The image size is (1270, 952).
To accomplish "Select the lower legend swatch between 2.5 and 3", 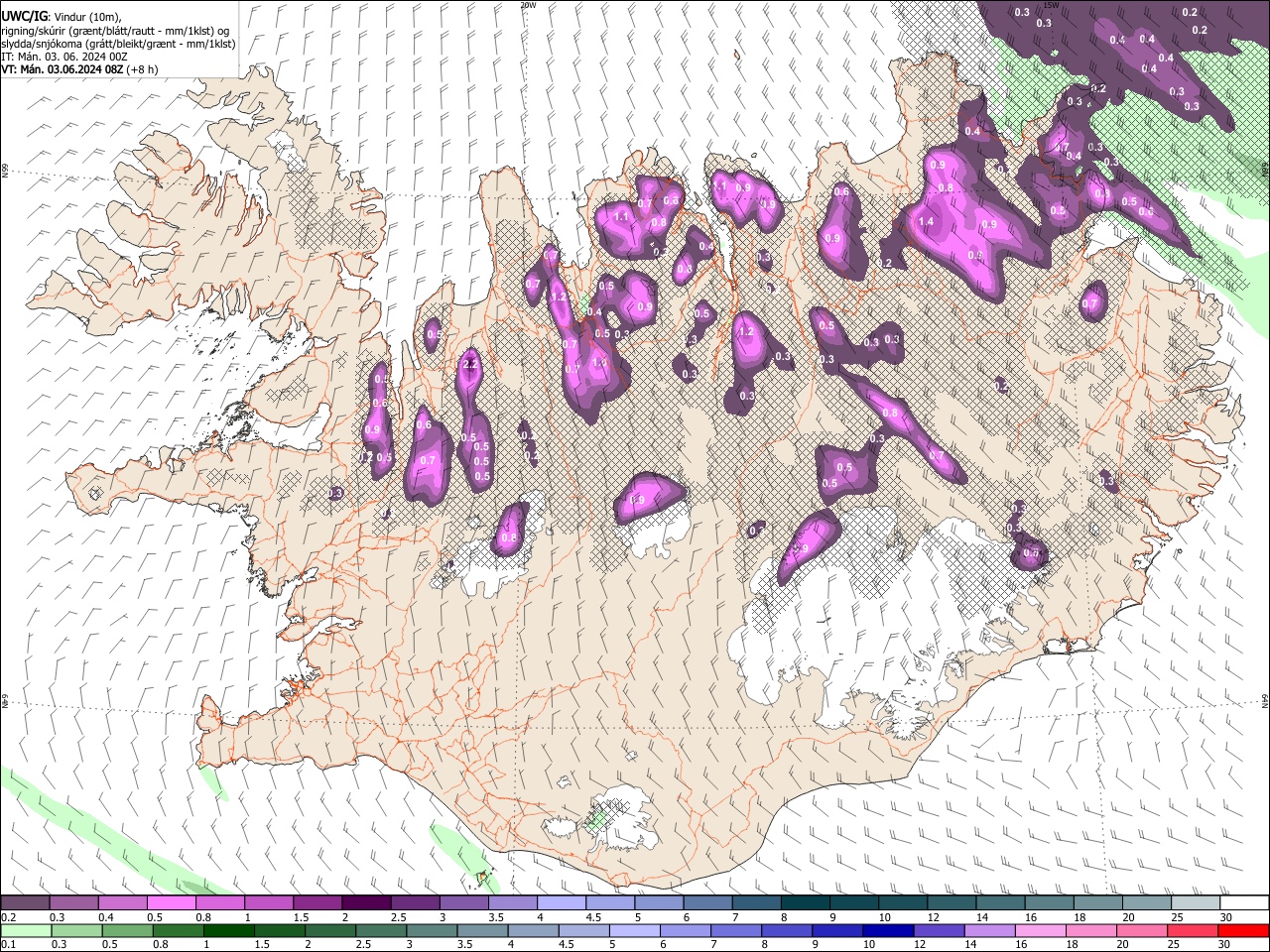I will click(x=380, y=930).
